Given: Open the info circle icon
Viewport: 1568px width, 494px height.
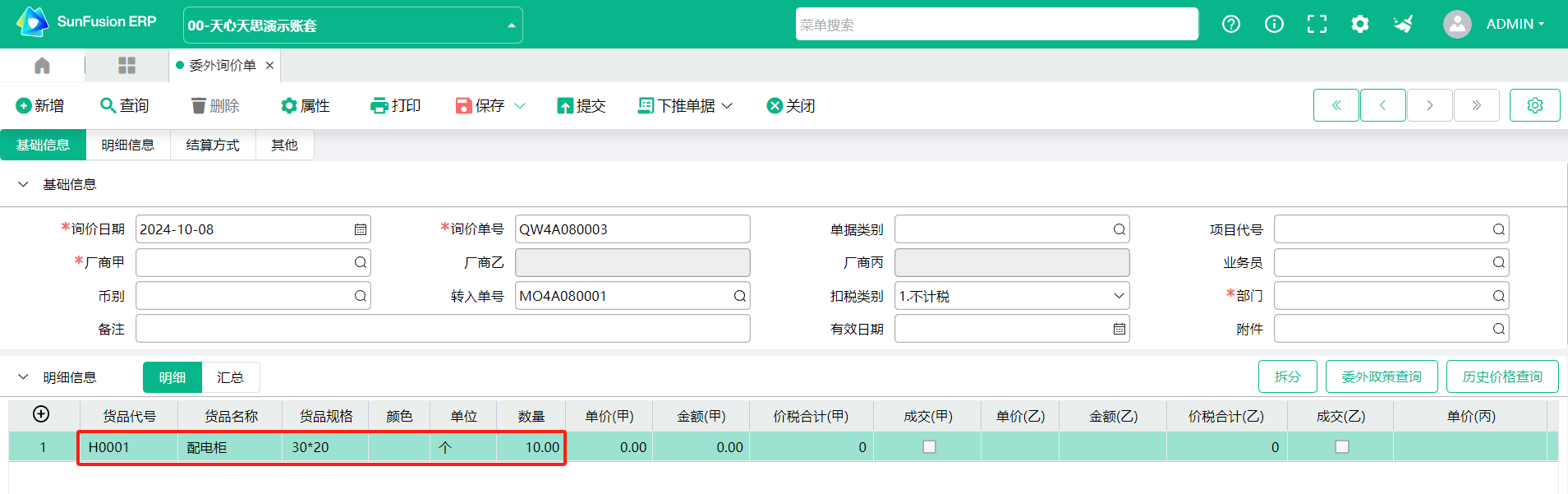Looking at the screenshot, I should coord(1274,24).
